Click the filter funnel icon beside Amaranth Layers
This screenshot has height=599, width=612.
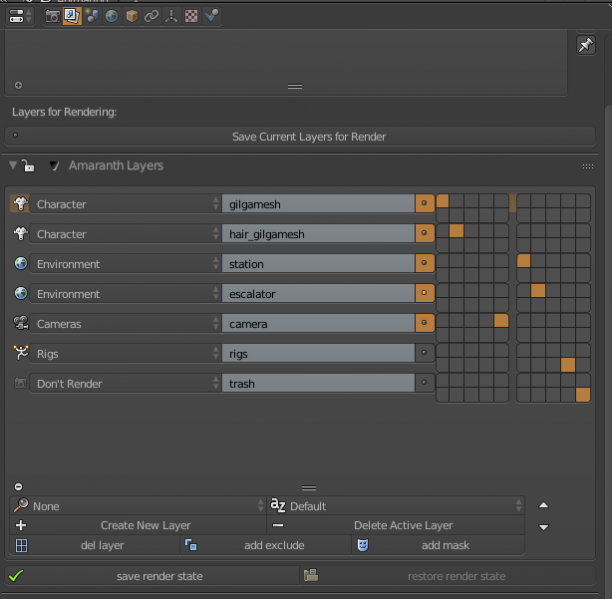pos(54,165)
